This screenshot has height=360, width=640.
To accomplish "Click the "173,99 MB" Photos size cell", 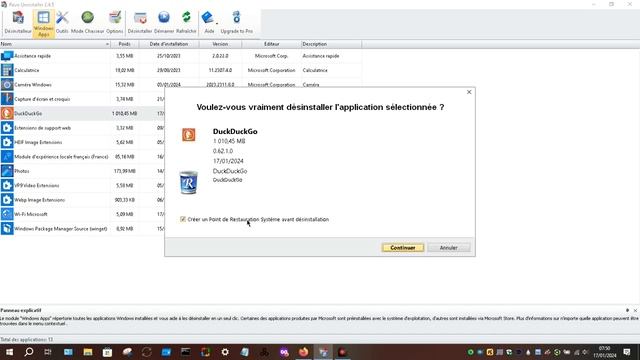I will pyautogui.click(x=125, y=171).
